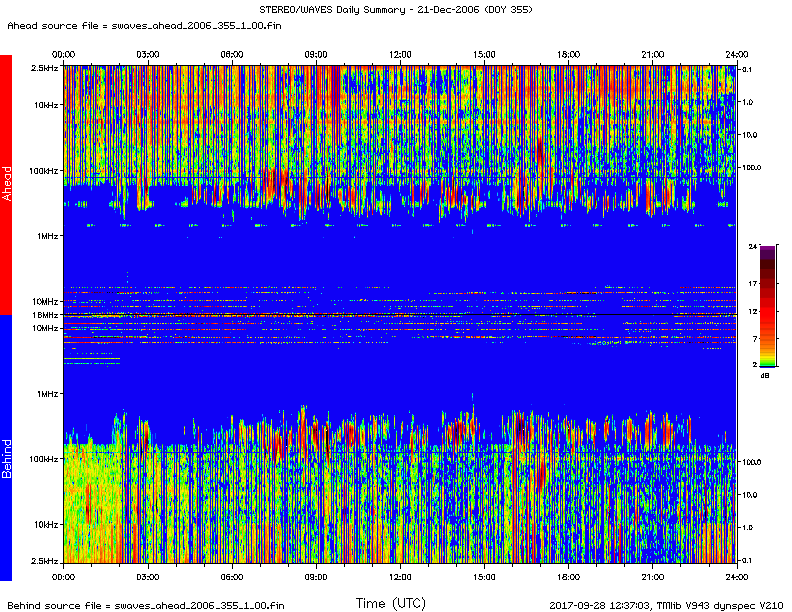
Task: Select the 'Ahead source file' caption text
Action: click(144, 26)
